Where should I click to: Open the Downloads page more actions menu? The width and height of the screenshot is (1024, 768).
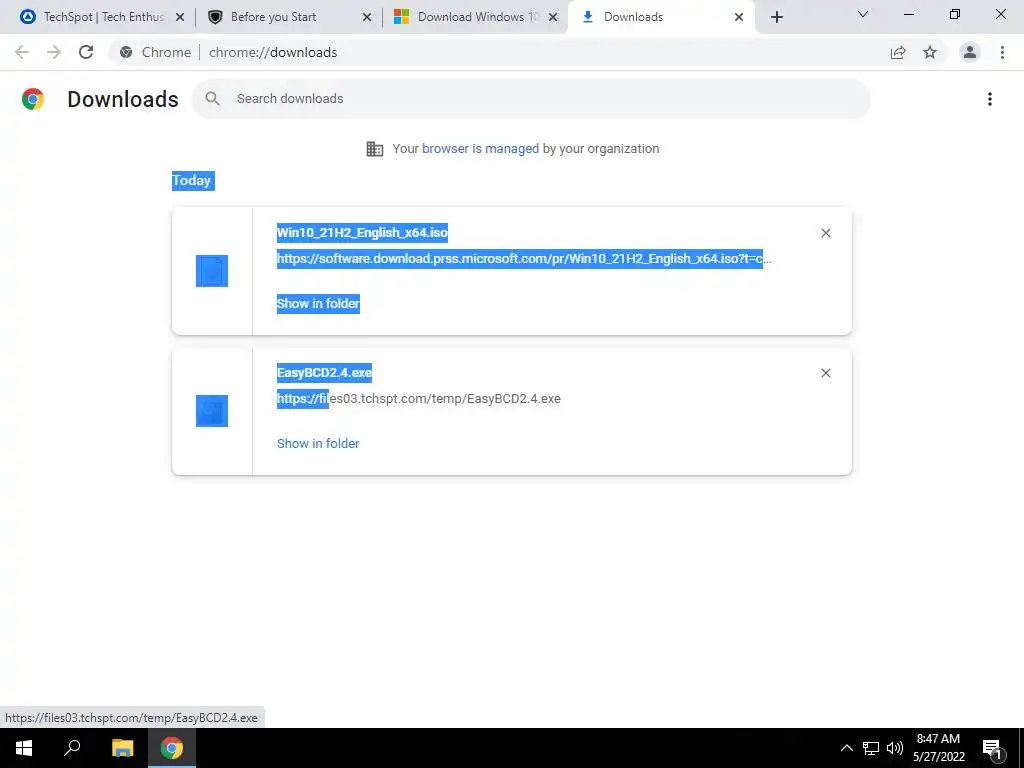point(990,99)
